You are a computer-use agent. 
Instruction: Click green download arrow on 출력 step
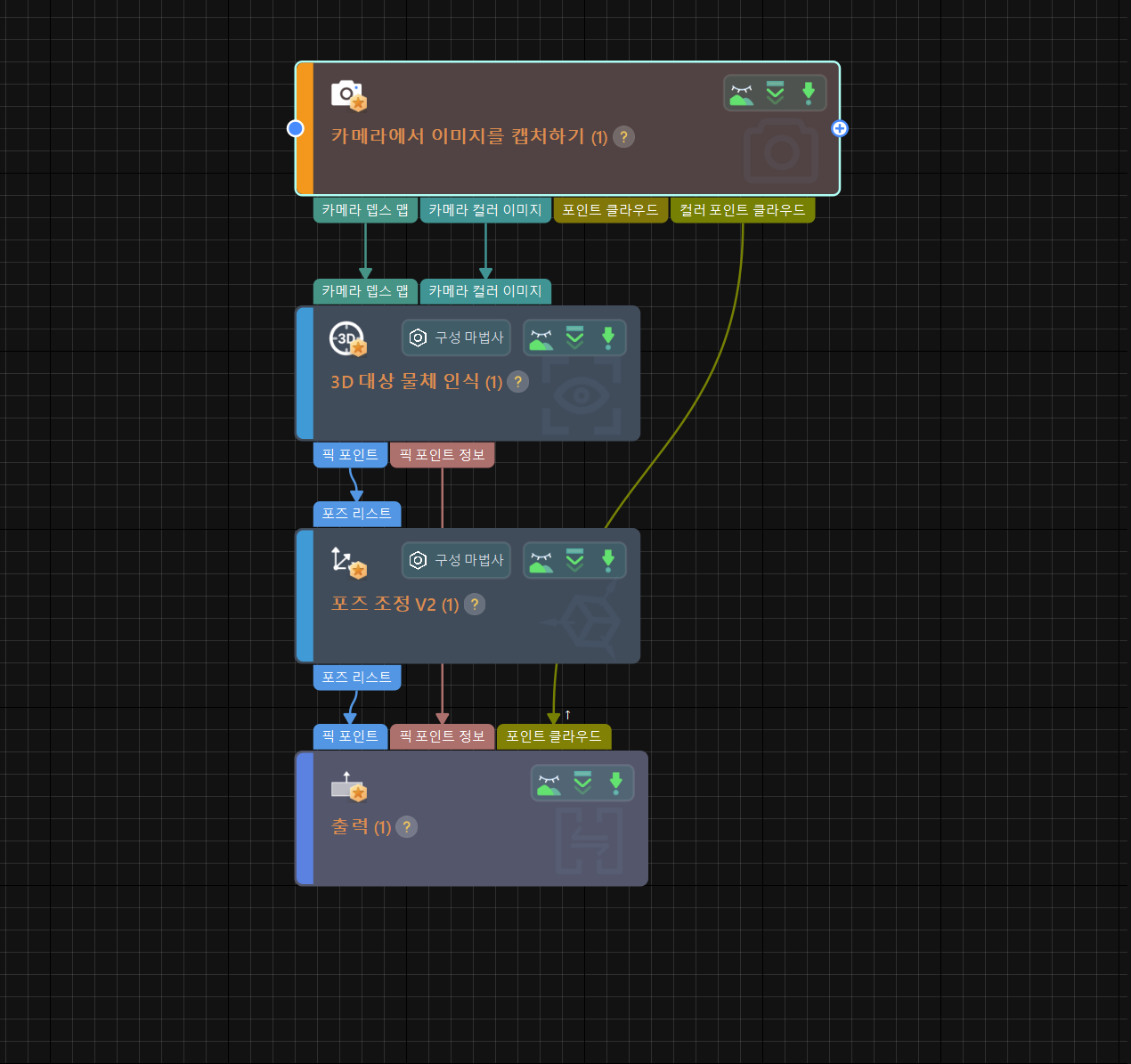(x=615, y=784)
